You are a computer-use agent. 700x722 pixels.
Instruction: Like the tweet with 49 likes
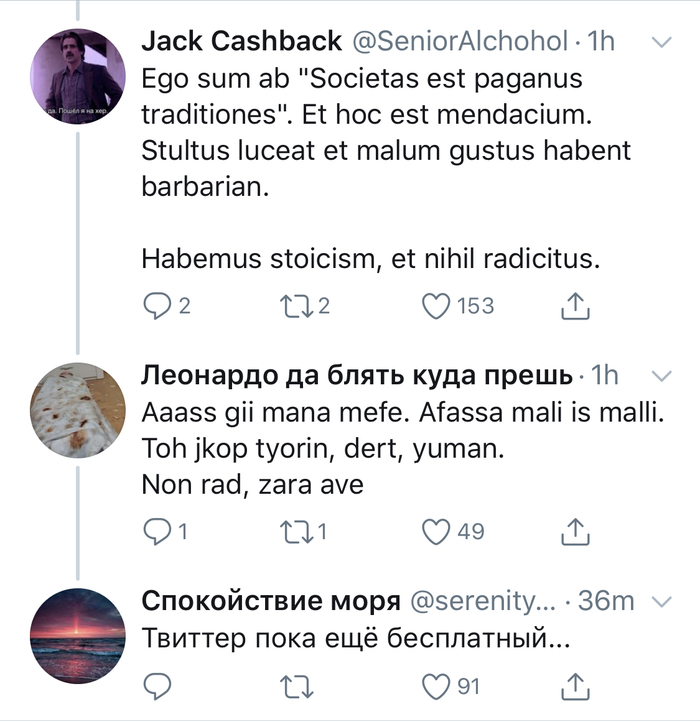(436, 532)
